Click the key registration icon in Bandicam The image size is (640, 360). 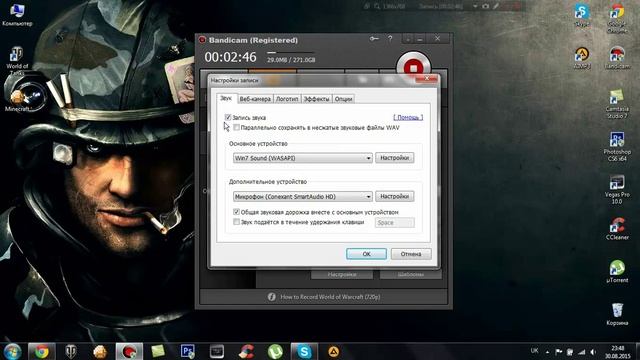(x=374, y=39)
